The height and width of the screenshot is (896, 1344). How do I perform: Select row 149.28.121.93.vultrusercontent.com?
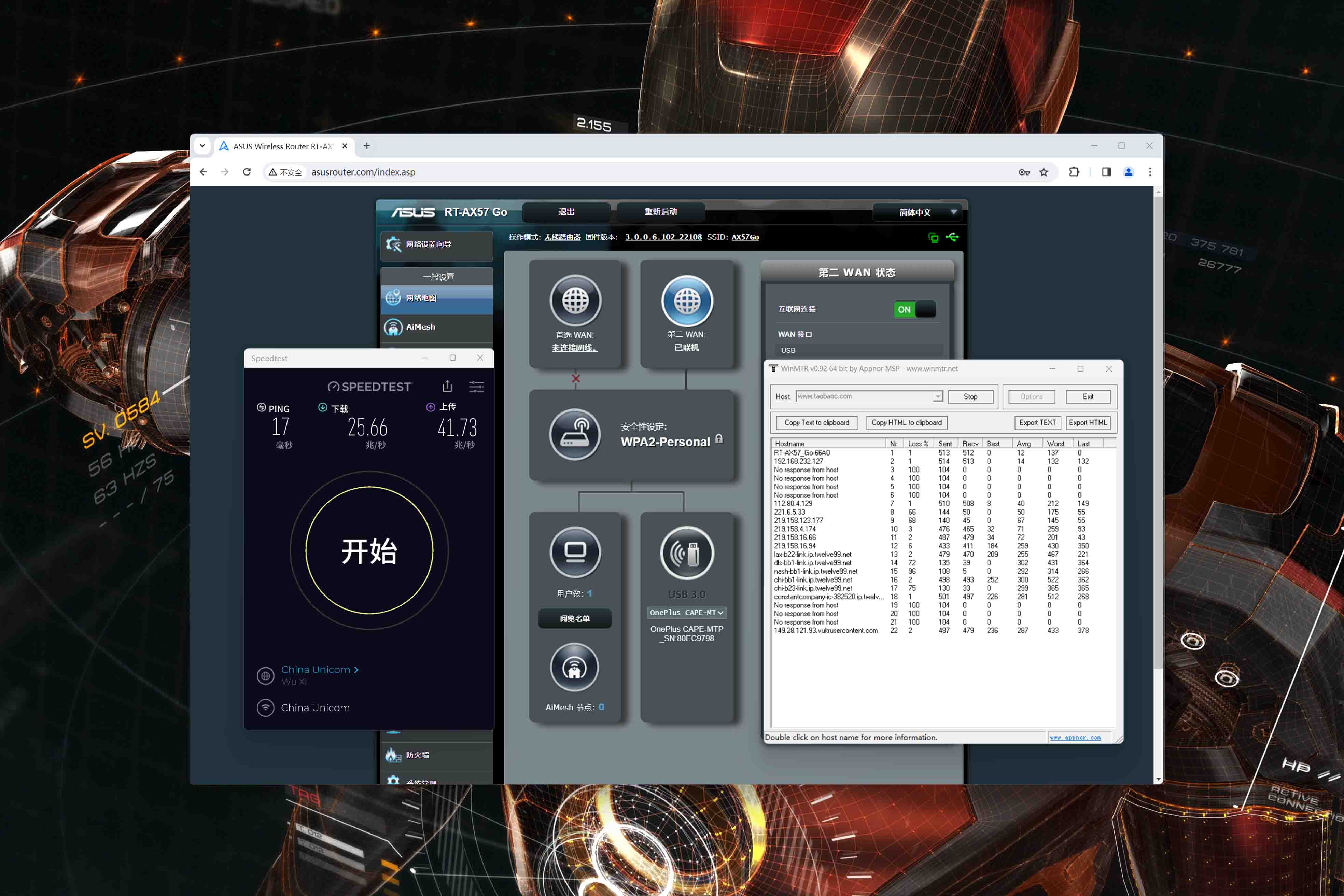943,631
